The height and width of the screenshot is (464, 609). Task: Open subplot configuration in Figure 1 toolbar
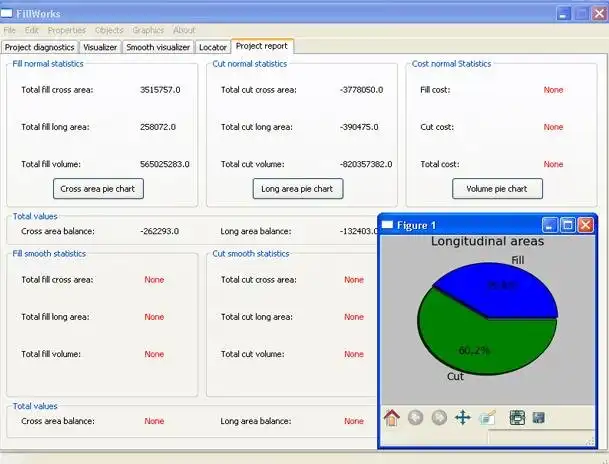(517, 418)
